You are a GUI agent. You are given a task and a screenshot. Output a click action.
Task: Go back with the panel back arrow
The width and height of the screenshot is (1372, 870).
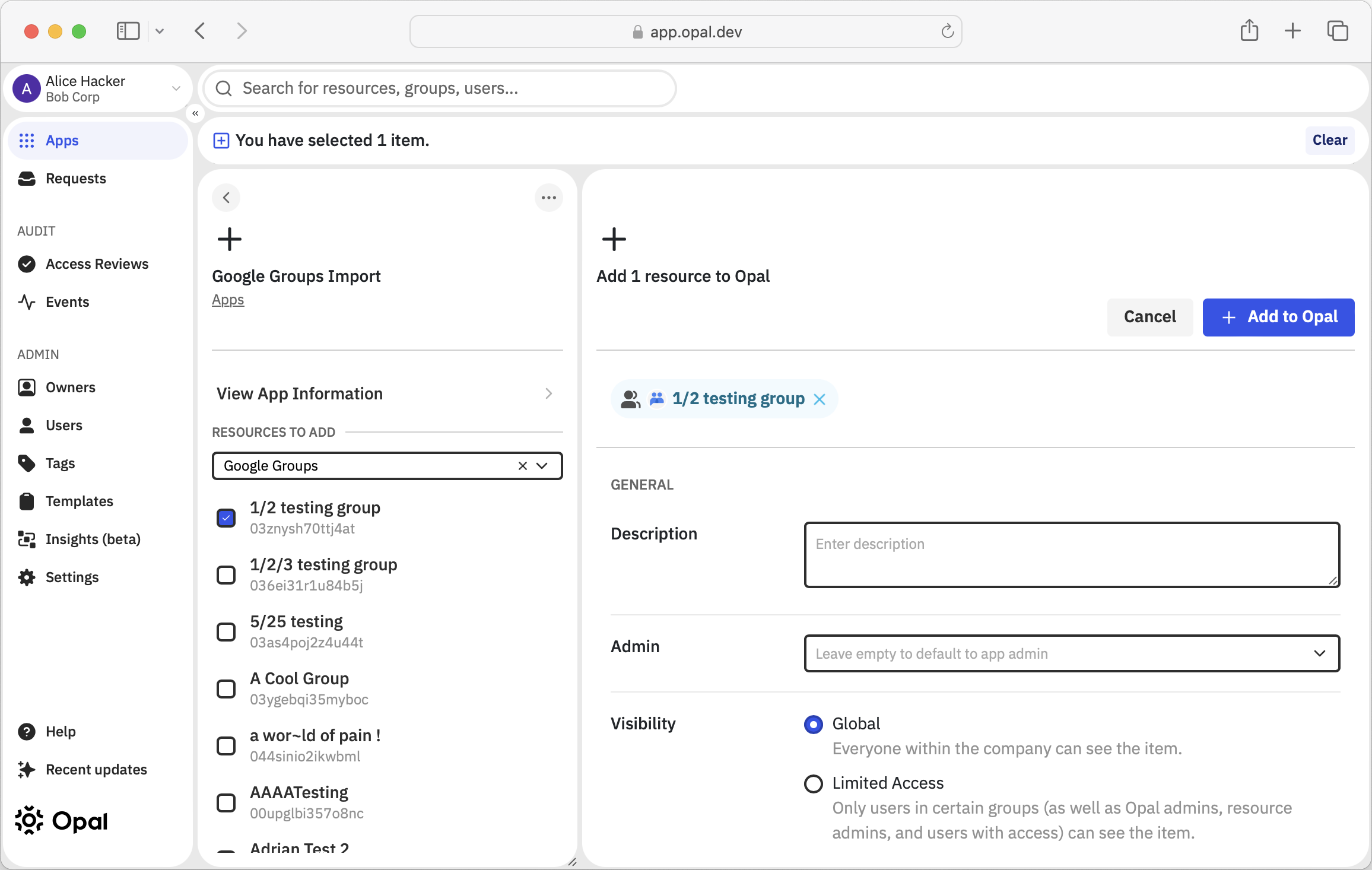click(226, 198)
